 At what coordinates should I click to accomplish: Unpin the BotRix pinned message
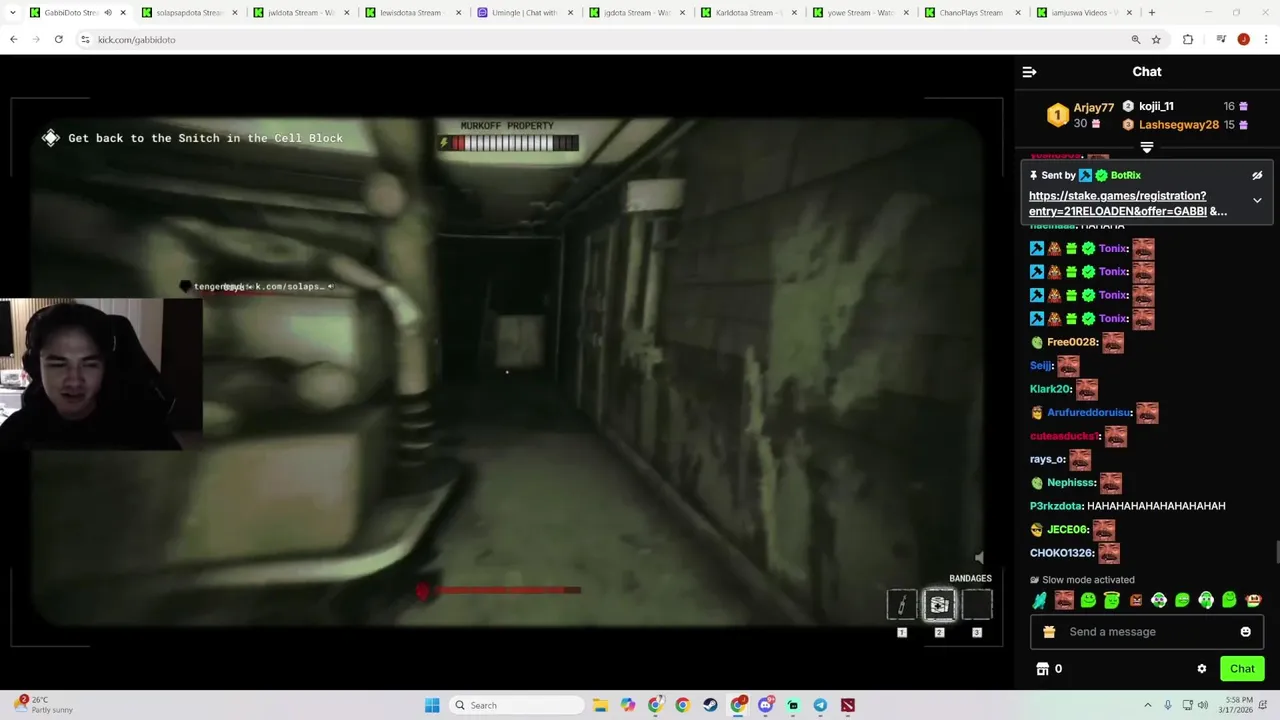1257,175
